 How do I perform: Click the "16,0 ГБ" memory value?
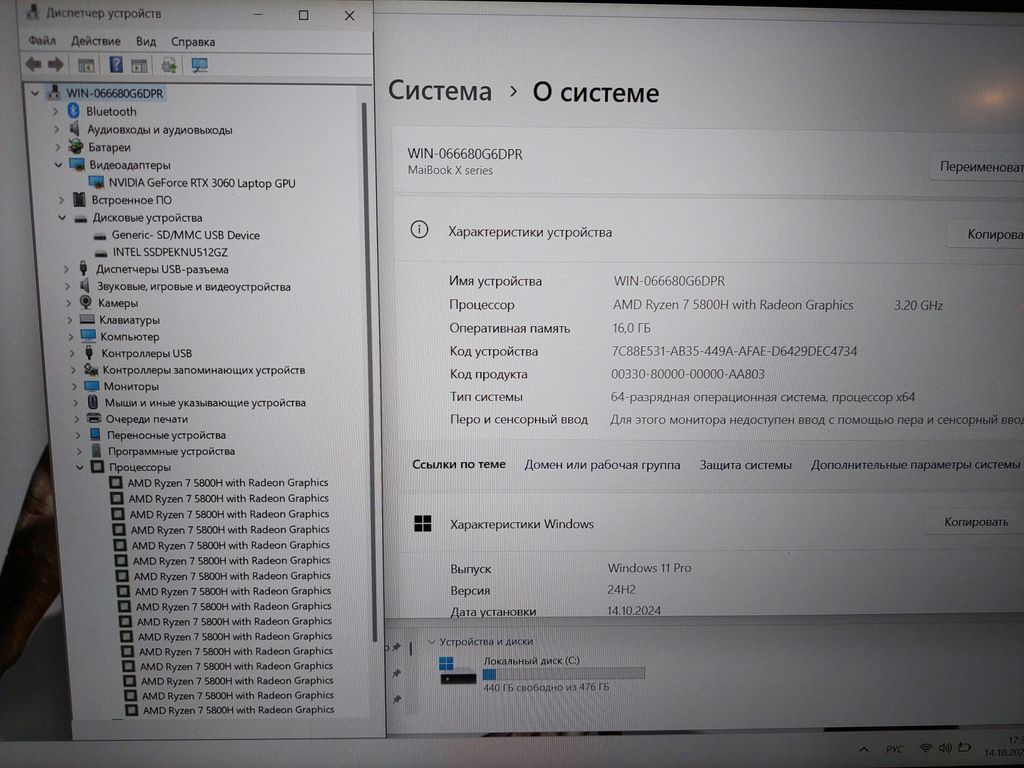631,328
